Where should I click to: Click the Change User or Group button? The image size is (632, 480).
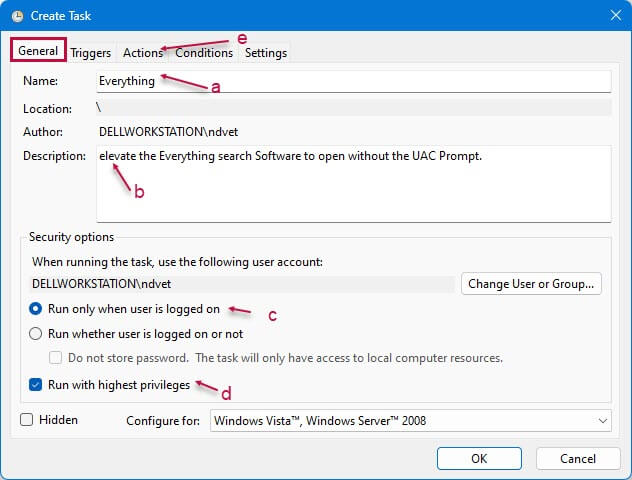tap(531, 284)
